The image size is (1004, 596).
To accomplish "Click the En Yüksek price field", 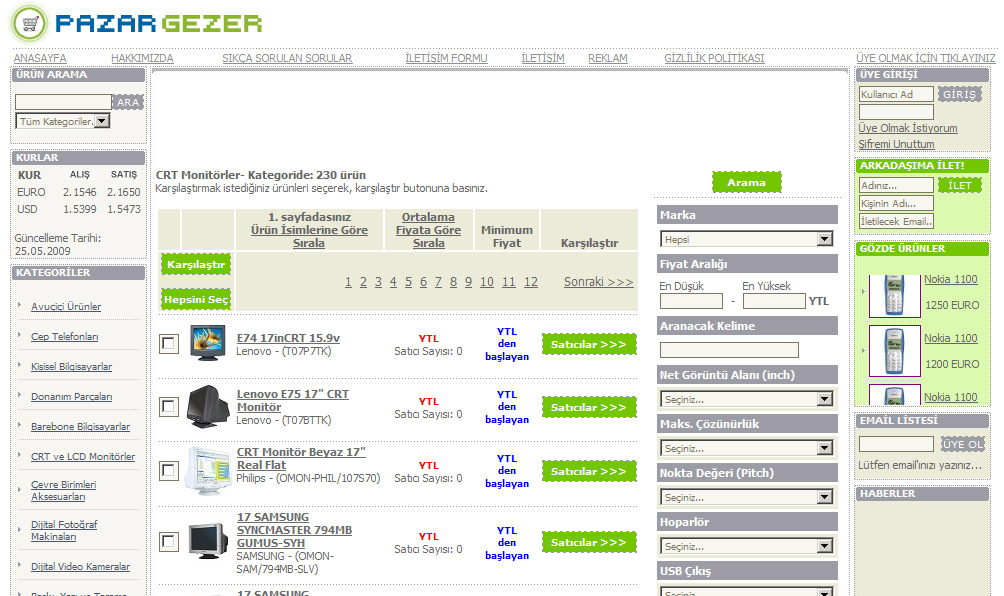I will (774, 301).
